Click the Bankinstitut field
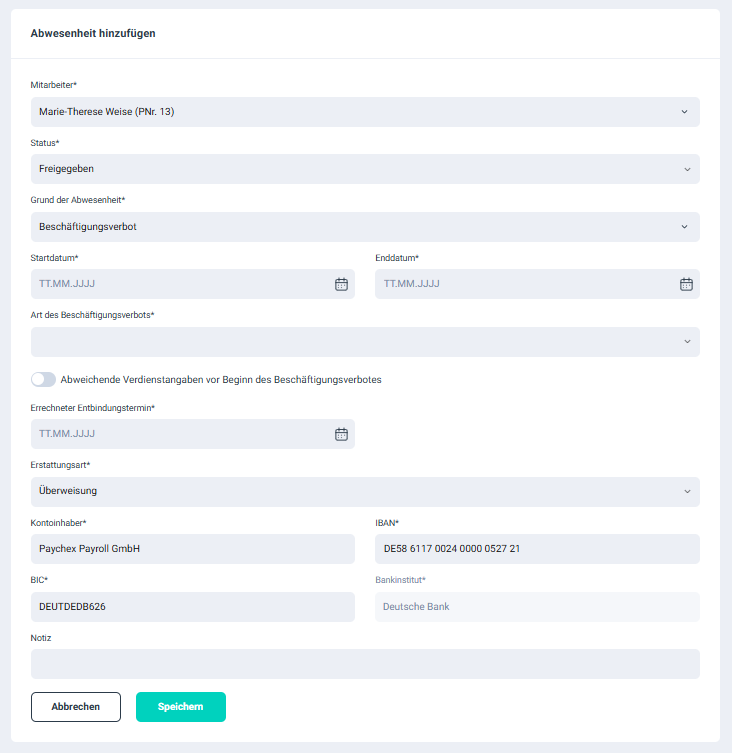 click(537, 607)
